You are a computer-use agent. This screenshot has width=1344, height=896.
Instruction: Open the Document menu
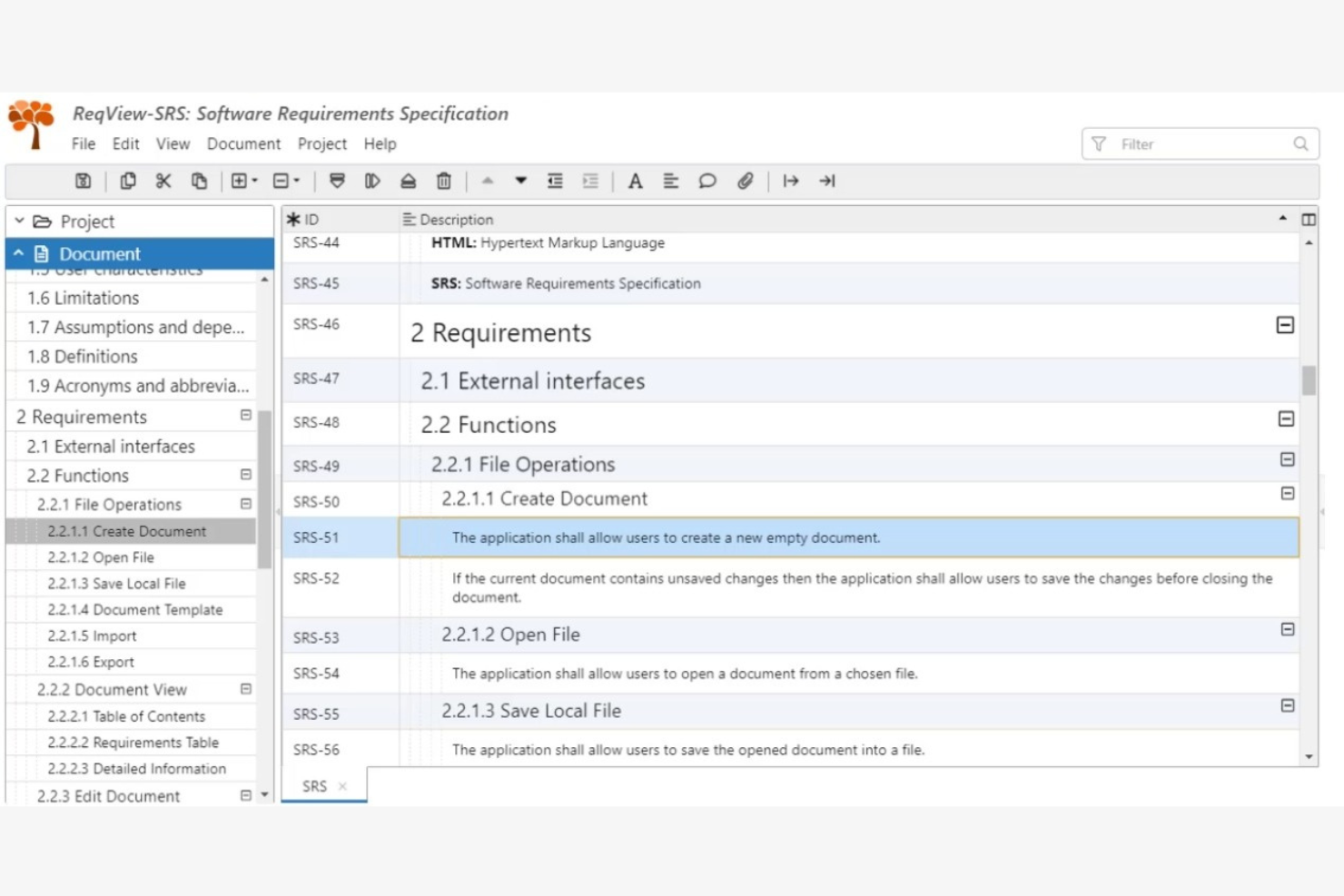point(243,143)
